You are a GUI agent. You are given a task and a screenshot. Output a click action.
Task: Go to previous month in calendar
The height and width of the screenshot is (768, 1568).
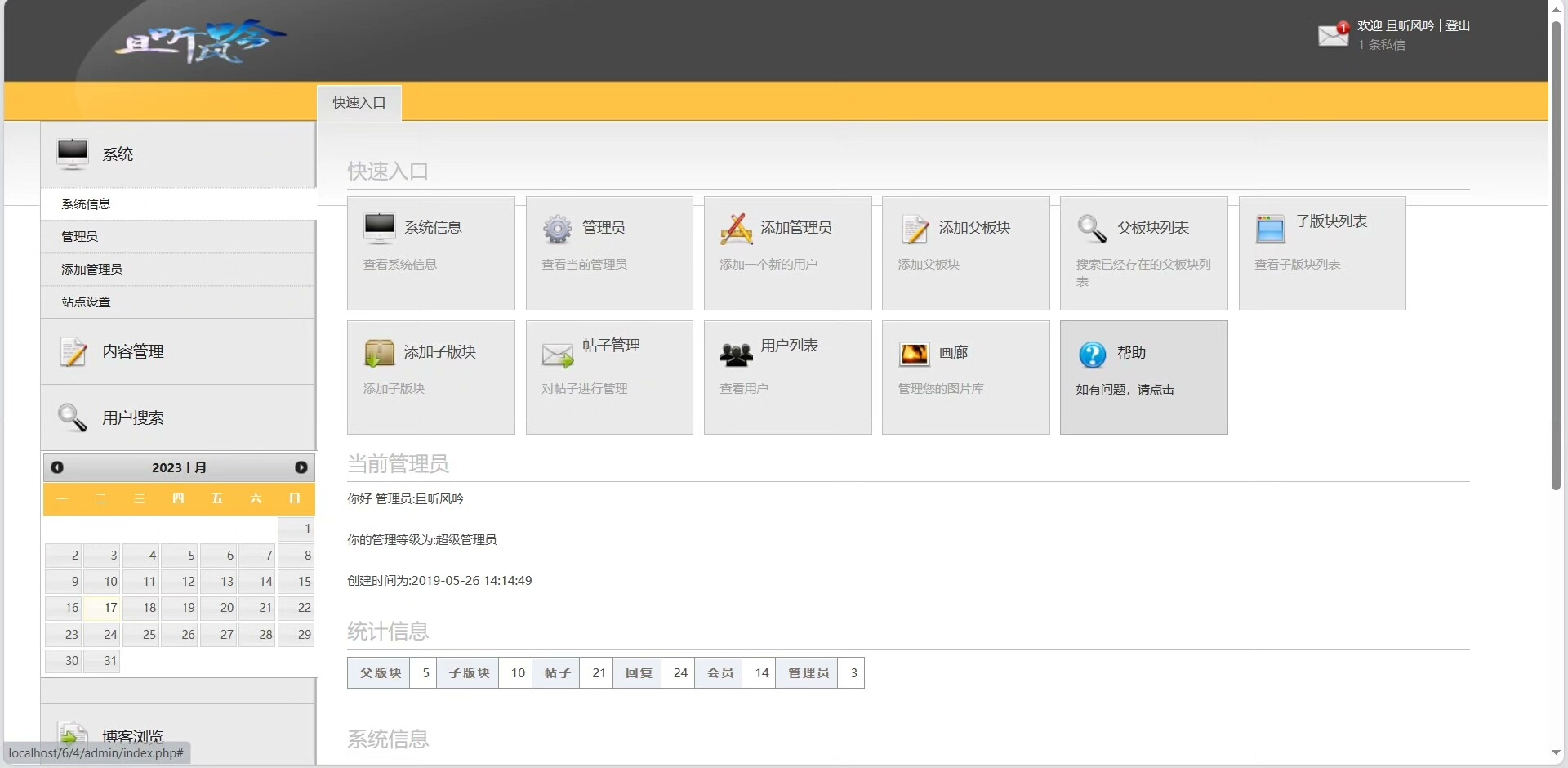point(57,467)
